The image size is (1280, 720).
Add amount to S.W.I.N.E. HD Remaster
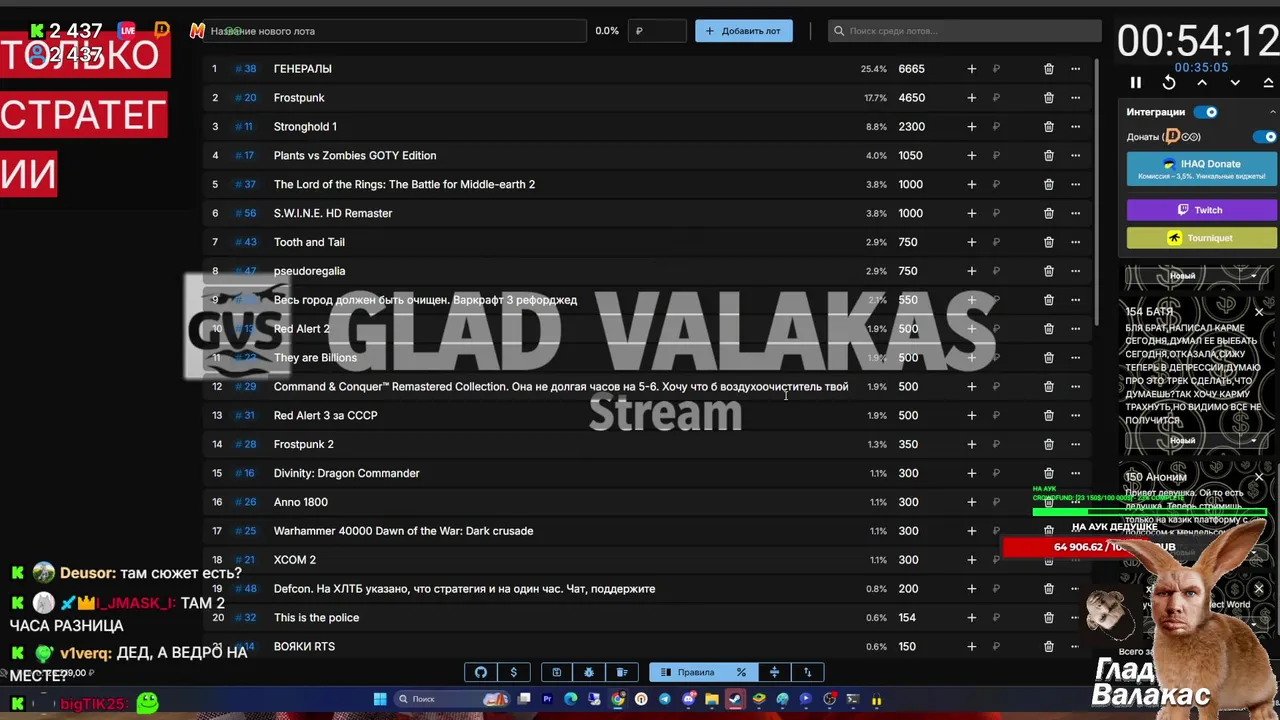[x=971, y=213]
